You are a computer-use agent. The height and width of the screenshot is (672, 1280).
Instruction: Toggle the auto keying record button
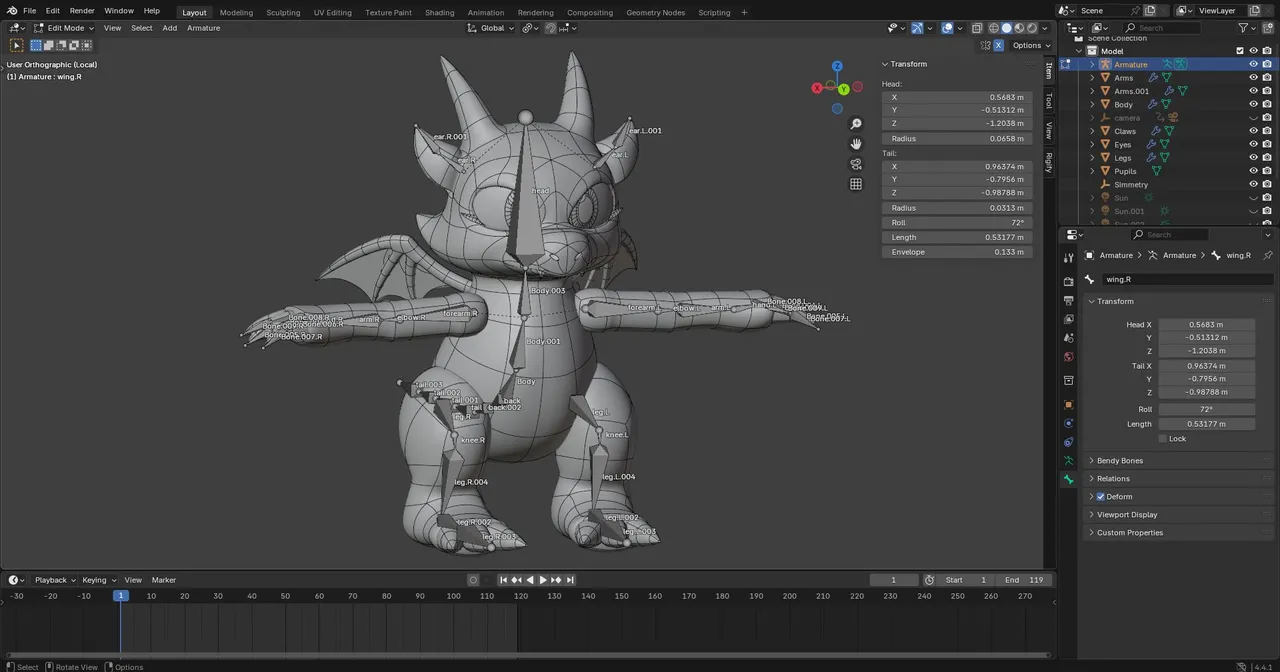(x=473, y=580)
